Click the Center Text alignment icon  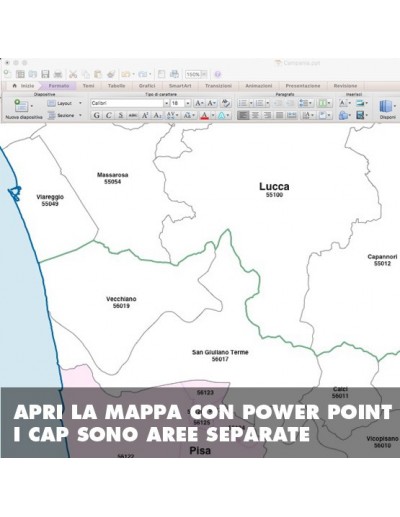(255, 115)
